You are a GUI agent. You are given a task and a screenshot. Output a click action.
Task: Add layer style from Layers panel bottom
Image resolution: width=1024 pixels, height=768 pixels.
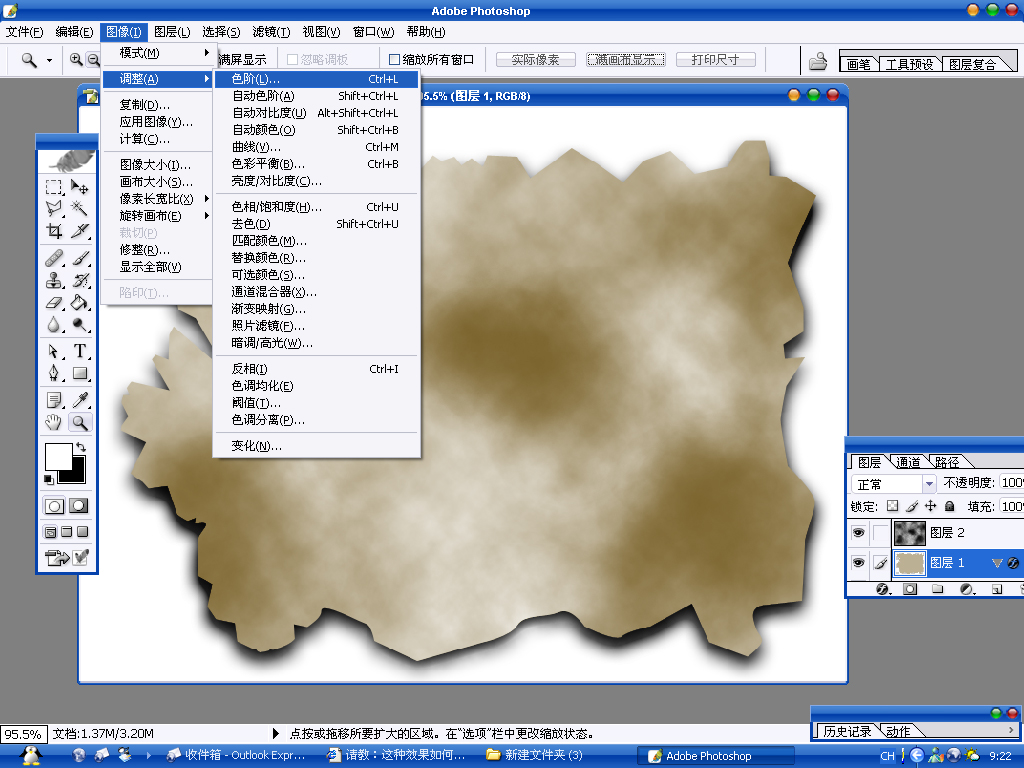point(883,589)
